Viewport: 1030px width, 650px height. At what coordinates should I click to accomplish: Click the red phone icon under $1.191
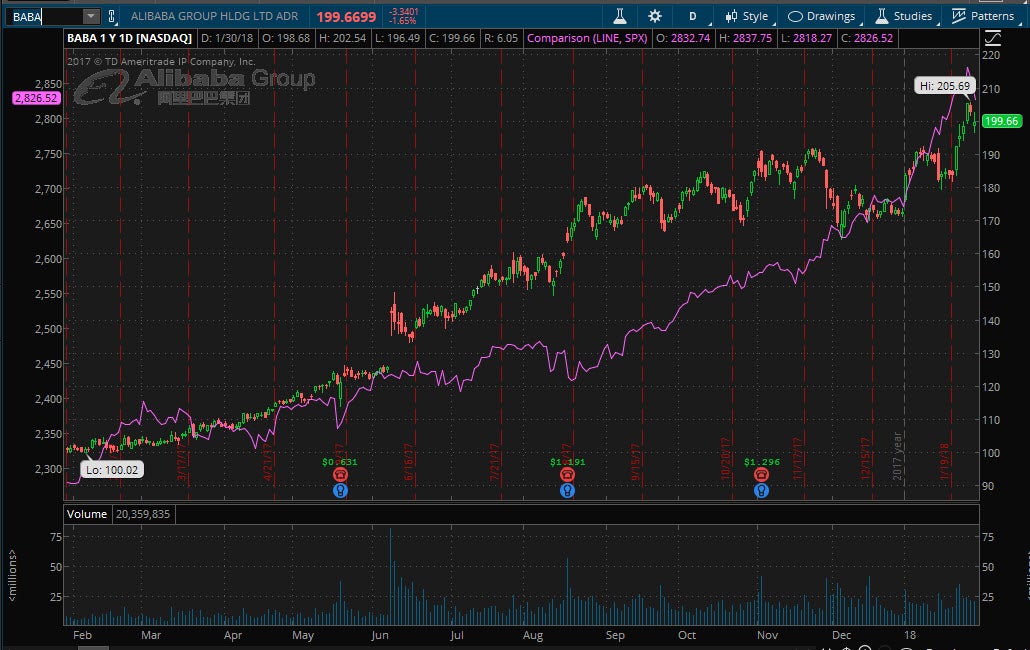coord(567,475)
